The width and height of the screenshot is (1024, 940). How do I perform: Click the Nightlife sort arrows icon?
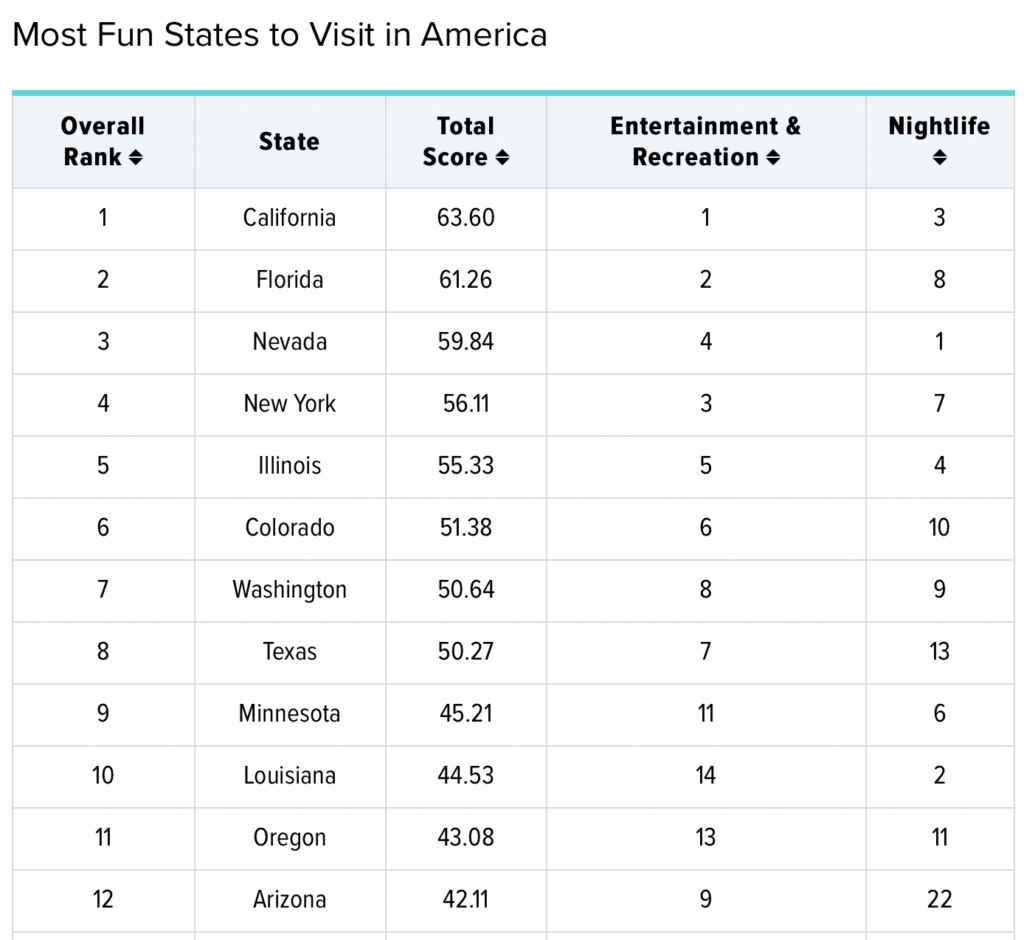[x=939, y=158]
